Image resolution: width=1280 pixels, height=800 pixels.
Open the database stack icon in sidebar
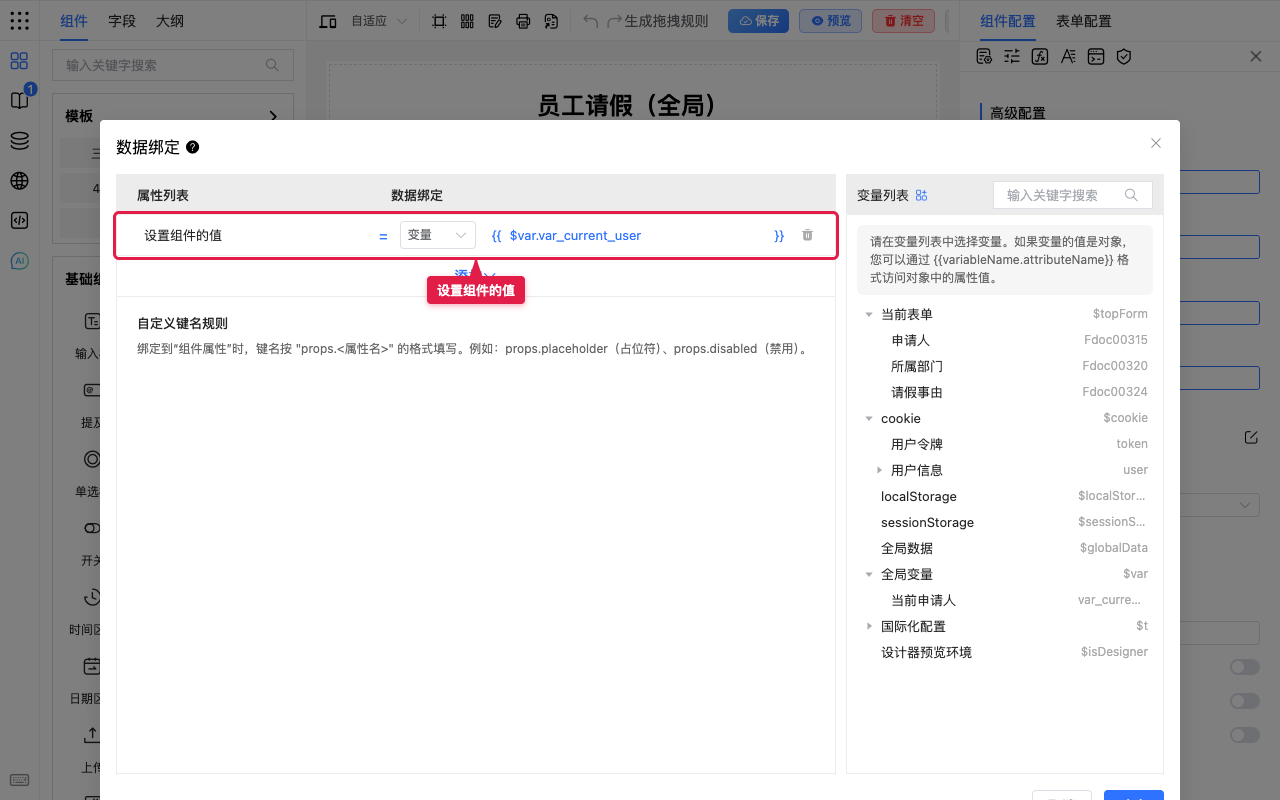[x=19, y=141]
